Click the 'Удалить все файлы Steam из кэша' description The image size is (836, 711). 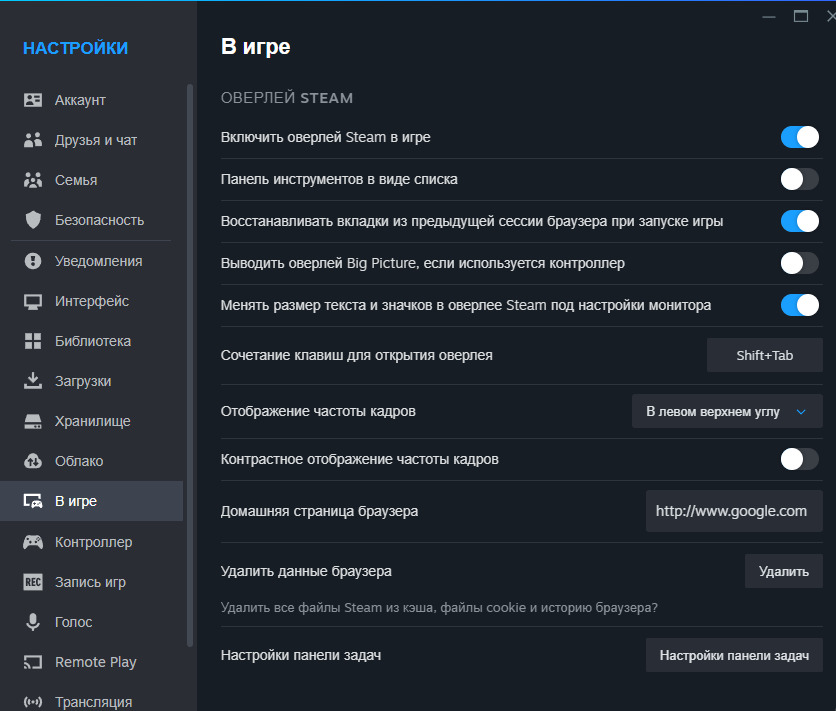pyautogui.click(x=439, y=608)
